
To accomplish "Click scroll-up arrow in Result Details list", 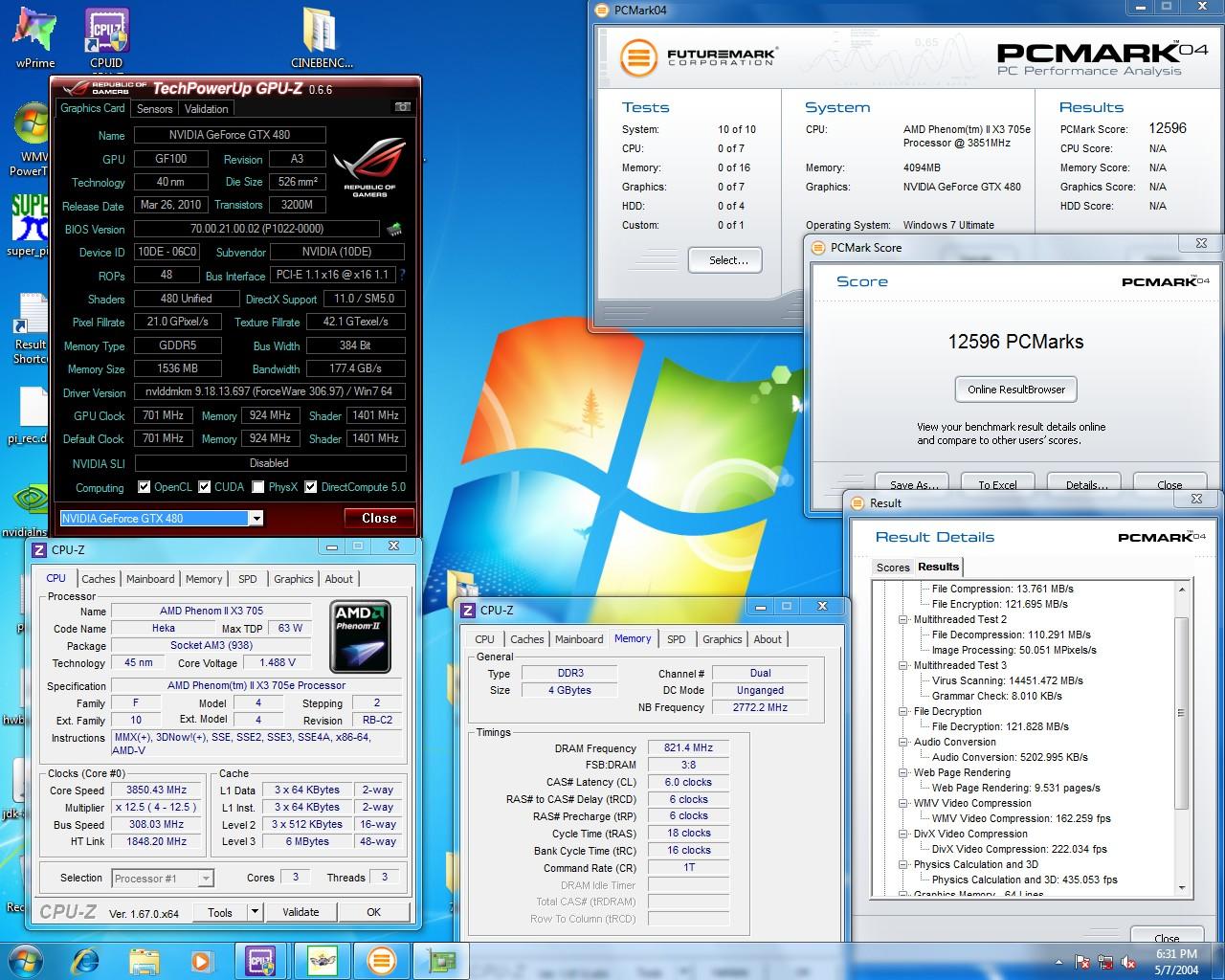I will tap(1181, 589).
